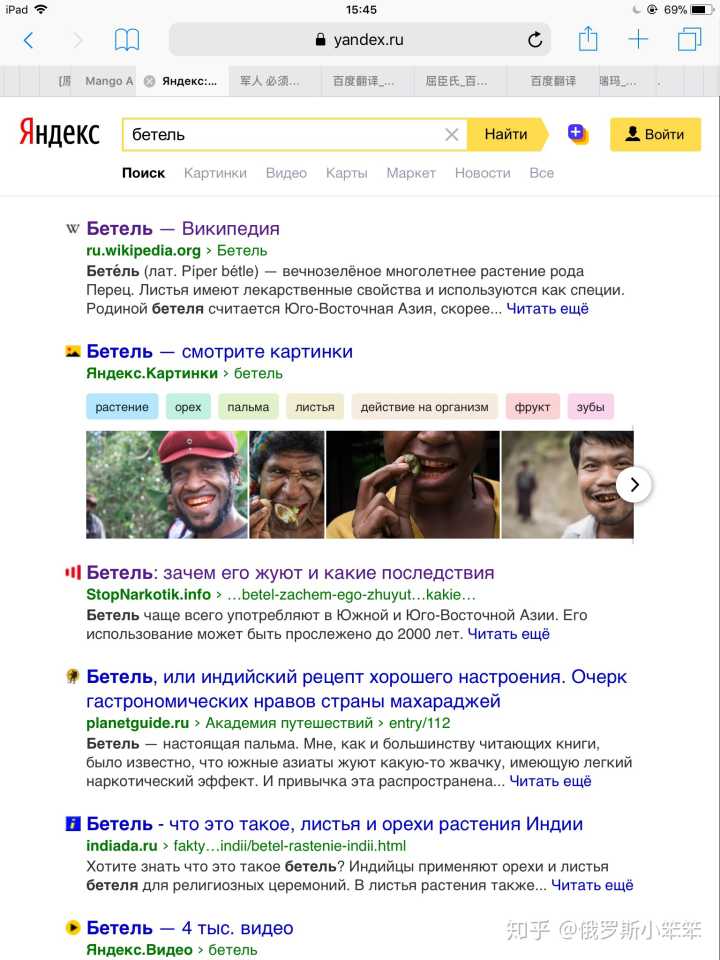The image size is (720, 960).
Task: Click Читать ещё in indiada snippet
Action: tap(592, 885)
